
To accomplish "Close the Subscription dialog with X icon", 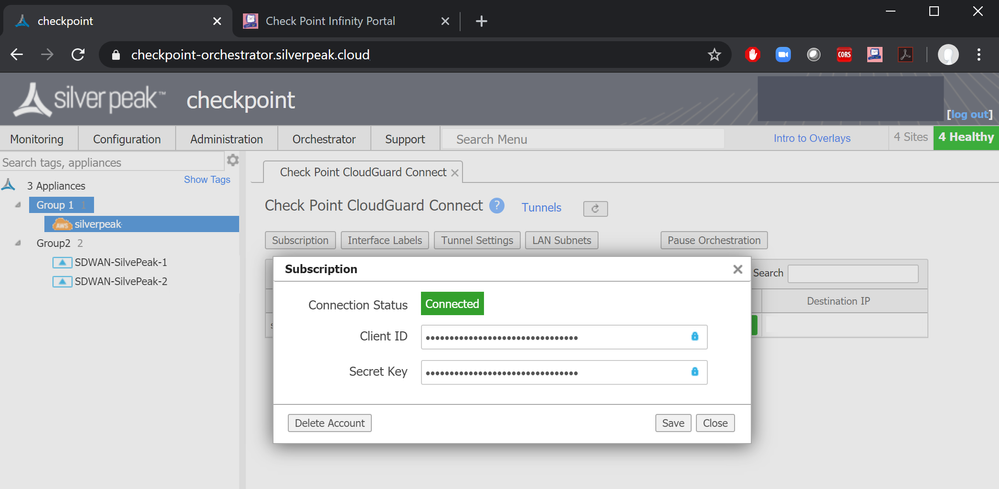I will (738, 269).
